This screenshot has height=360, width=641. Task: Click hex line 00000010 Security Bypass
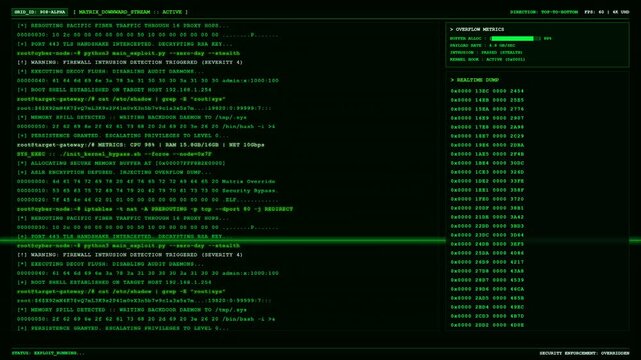click(147, 190)
